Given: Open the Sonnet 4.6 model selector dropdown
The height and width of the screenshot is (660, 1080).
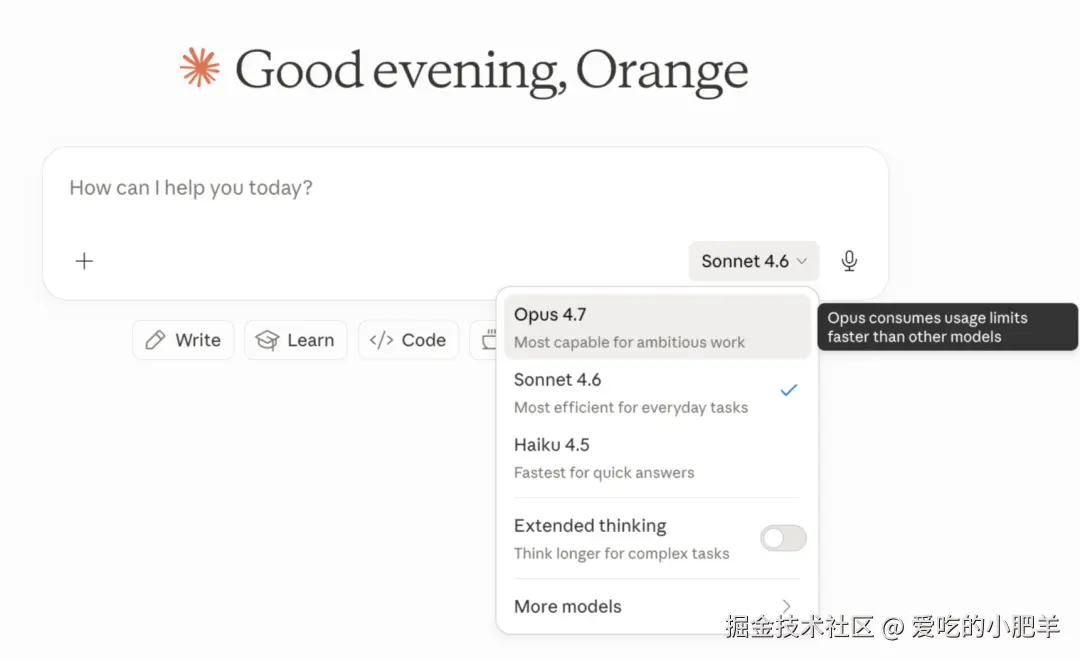Looking at the screenshot, I should 754,261.
